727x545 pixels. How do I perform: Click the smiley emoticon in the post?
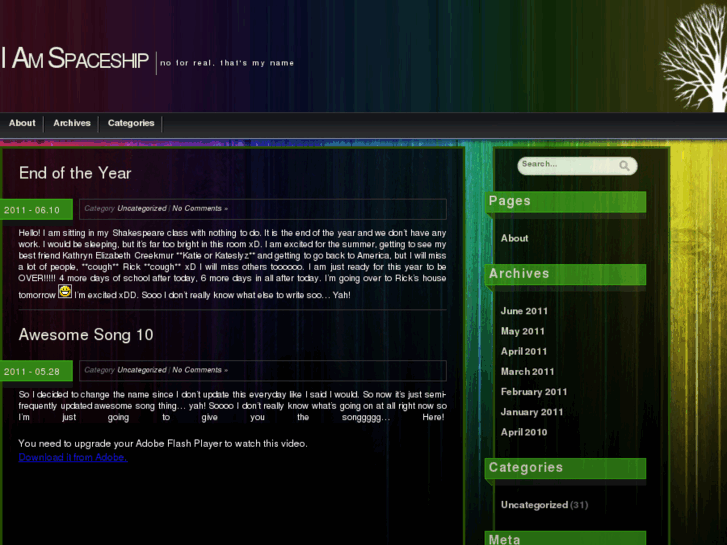pos(65,291)
